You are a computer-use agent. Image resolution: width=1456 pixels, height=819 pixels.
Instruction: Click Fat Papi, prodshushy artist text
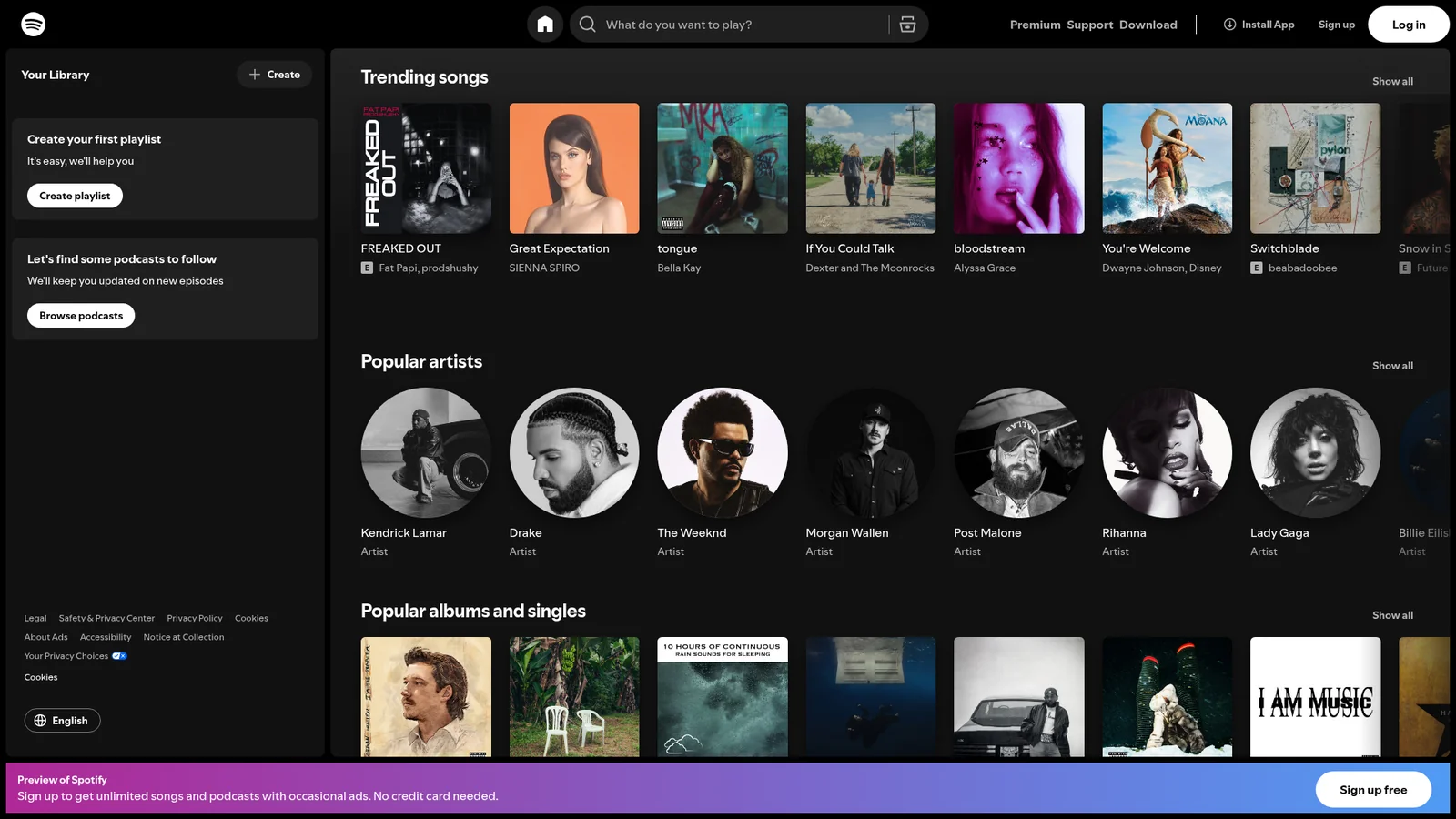428,268
